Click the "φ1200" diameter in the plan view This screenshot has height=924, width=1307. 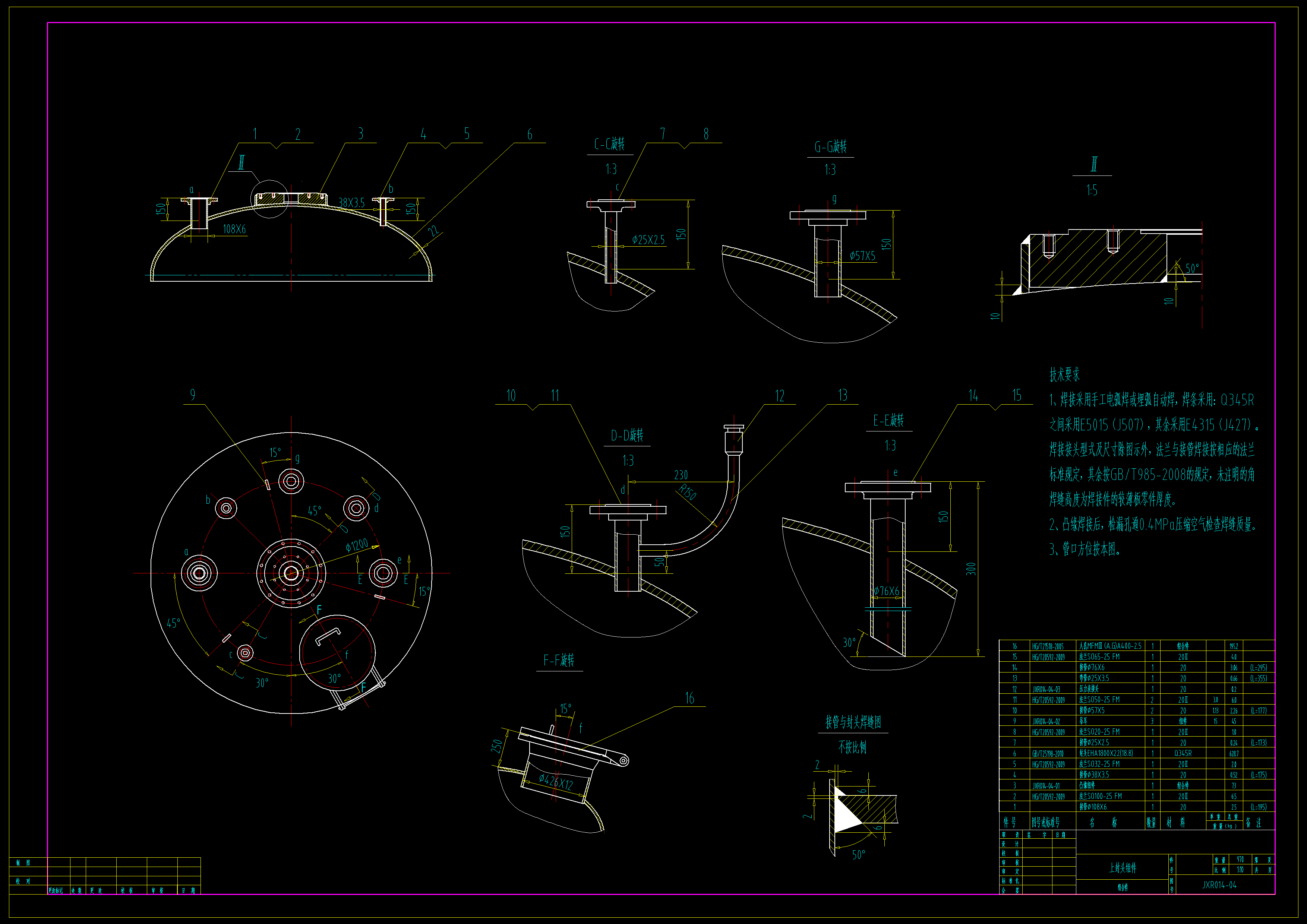coord(357,545)
